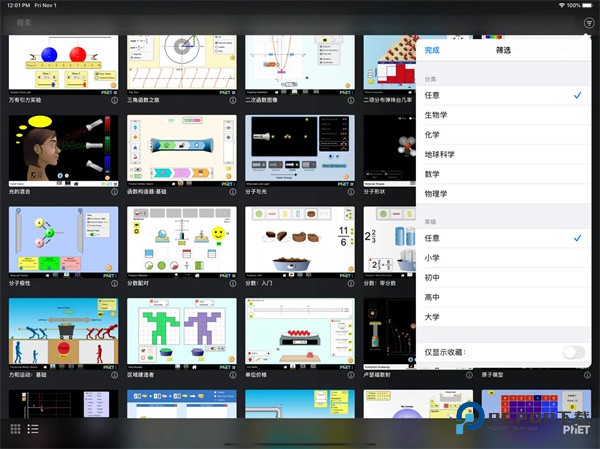Open info for 万有引力实验 simulation
This screenshot has width=600, height=449.
tap(115, 101)
